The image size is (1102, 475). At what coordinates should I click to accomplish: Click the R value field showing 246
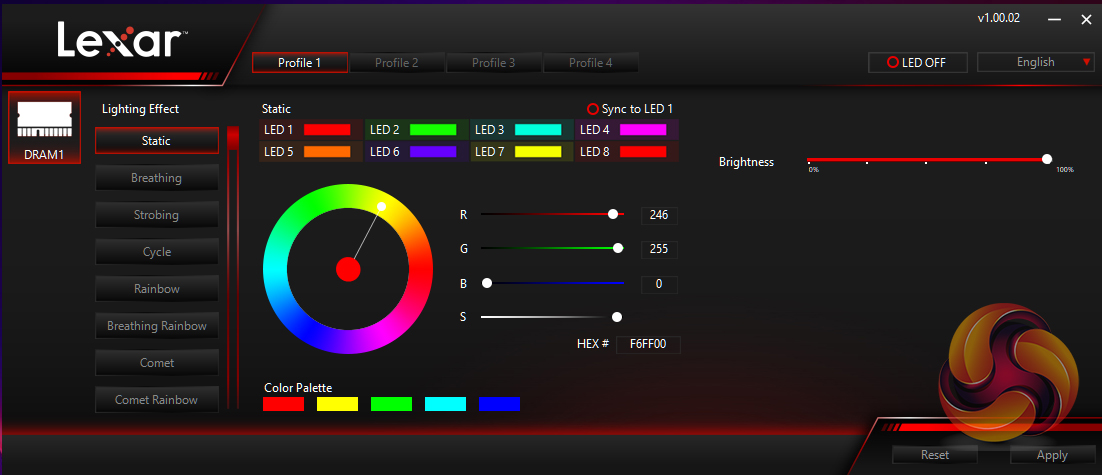[x=659, y=215]
